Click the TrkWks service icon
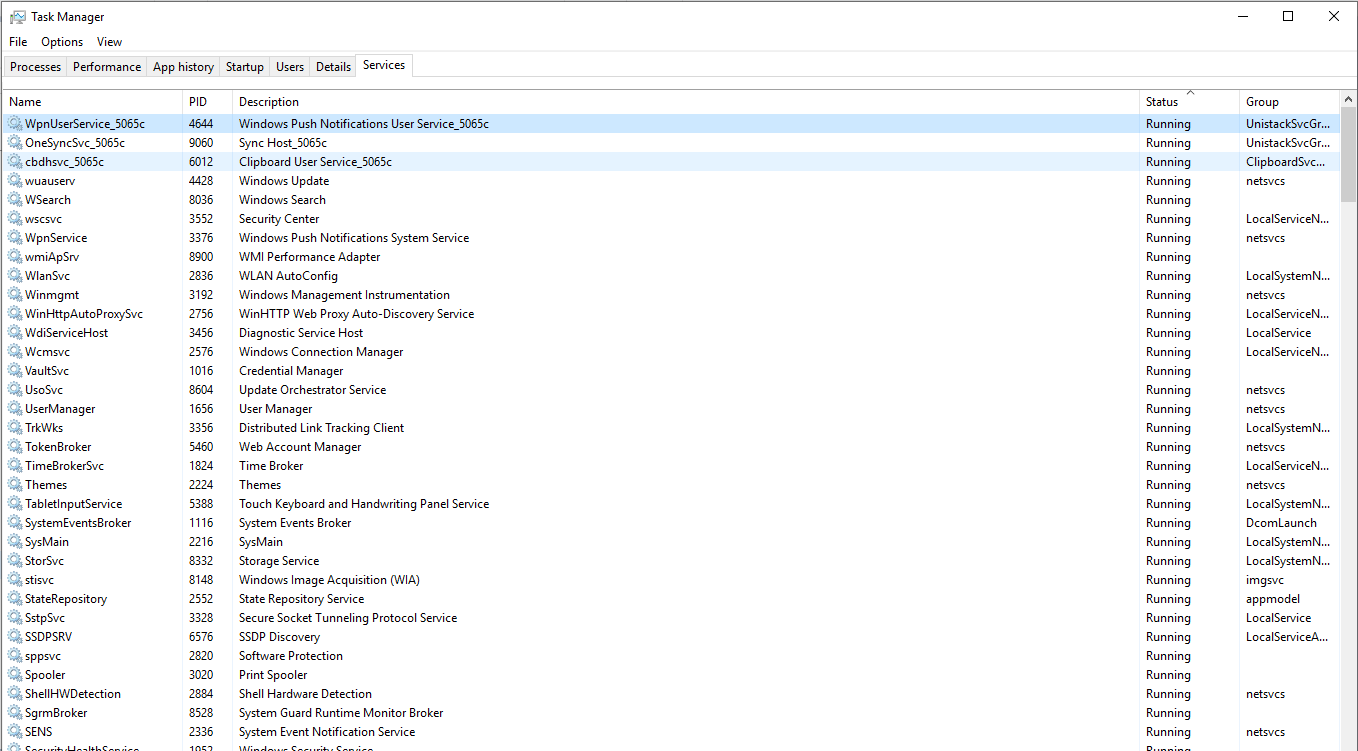The image size is (1358, 751). click(x=15, y=428)
